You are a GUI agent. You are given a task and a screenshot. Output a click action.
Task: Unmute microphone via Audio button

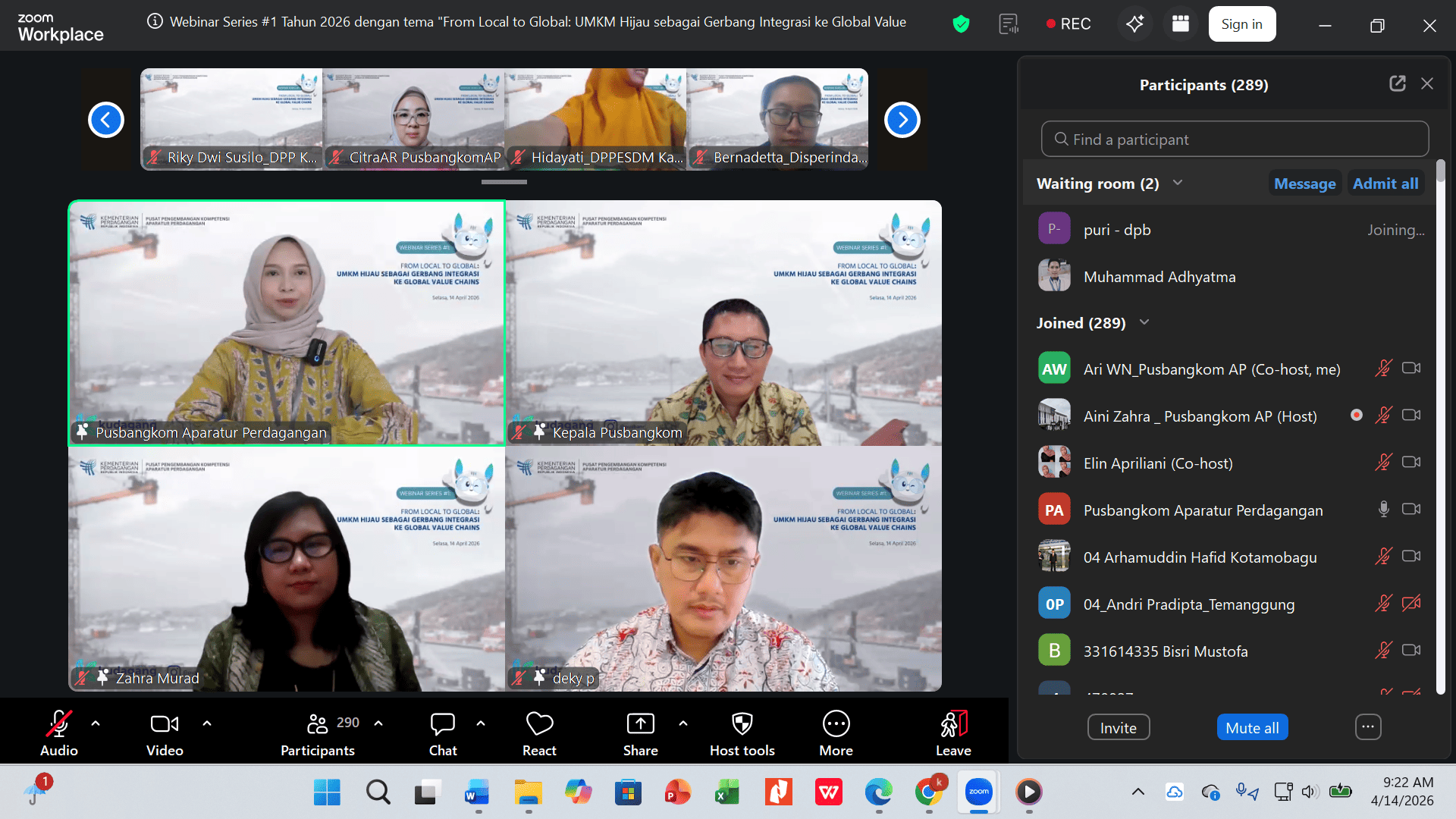(x=58, y=724)
